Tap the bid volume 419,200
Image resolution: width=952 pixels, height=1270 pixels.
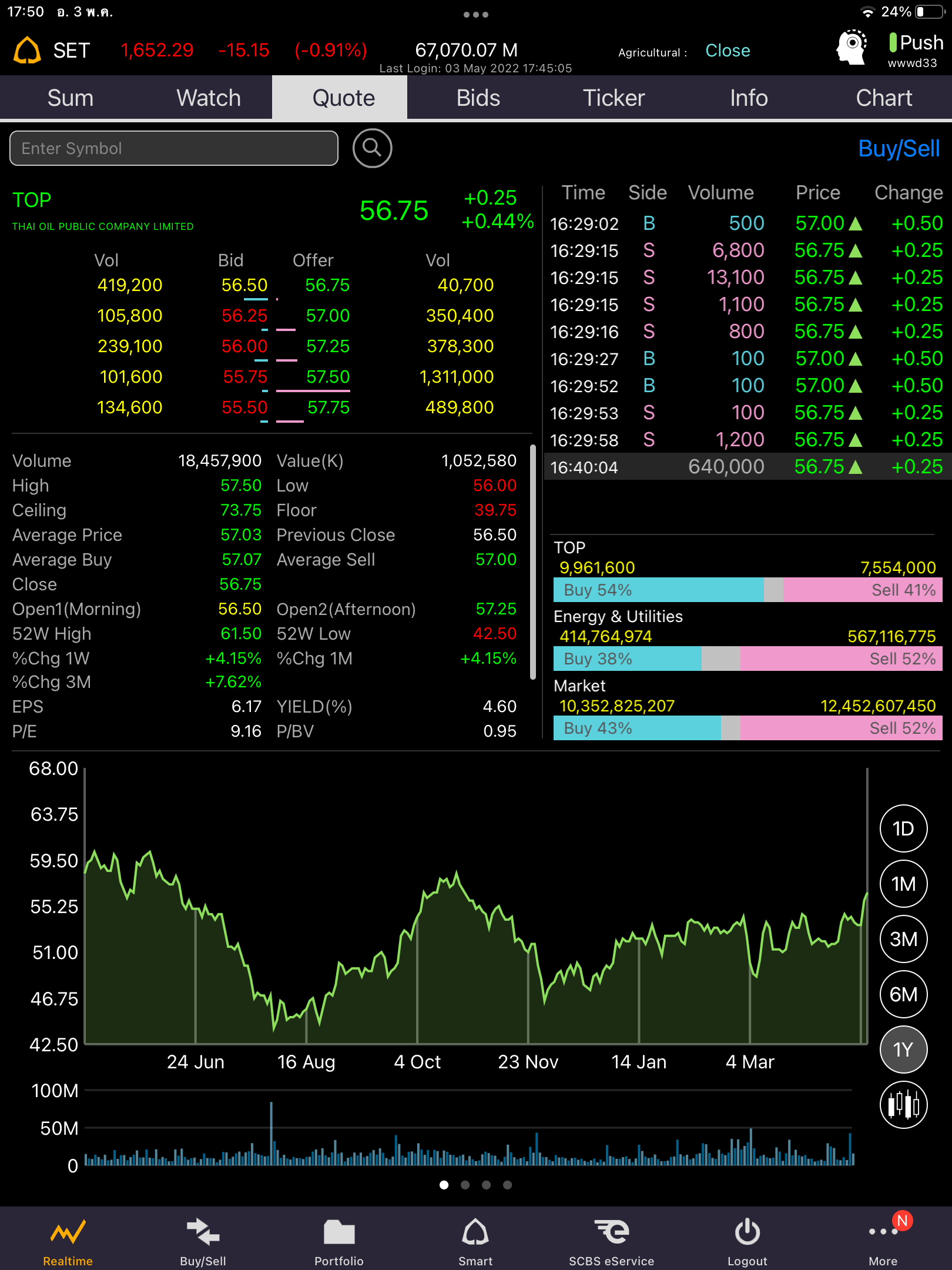(129, 285)
